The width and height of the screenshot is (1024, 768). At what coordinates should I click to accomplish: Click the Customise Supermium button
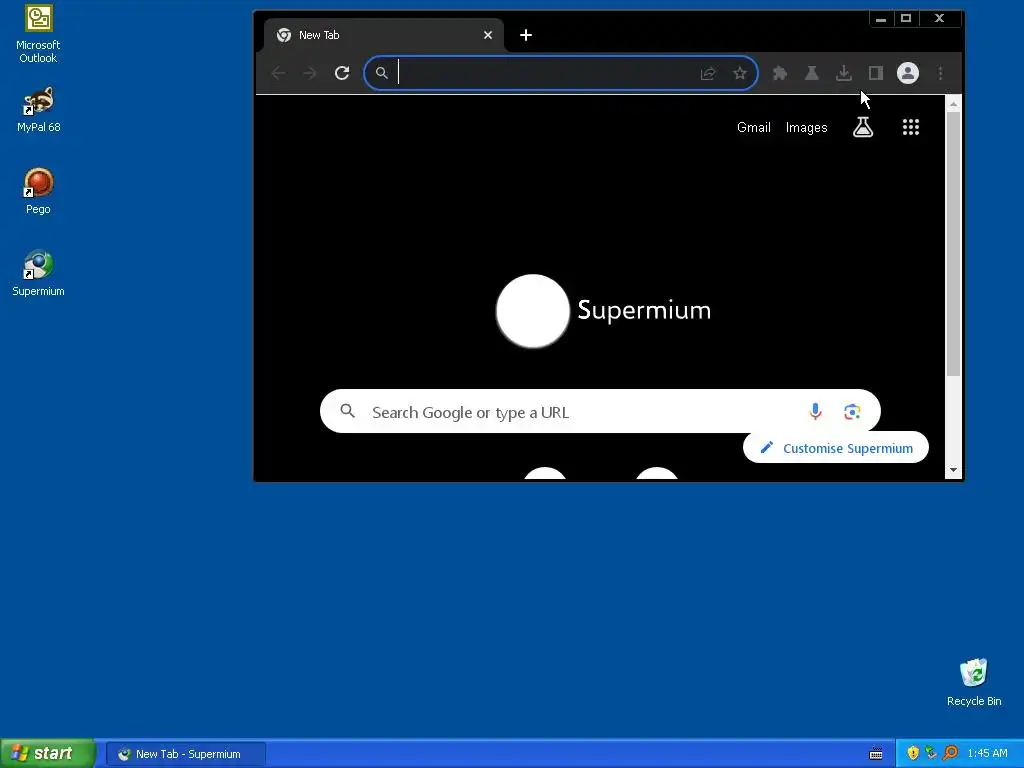[836, 448]
